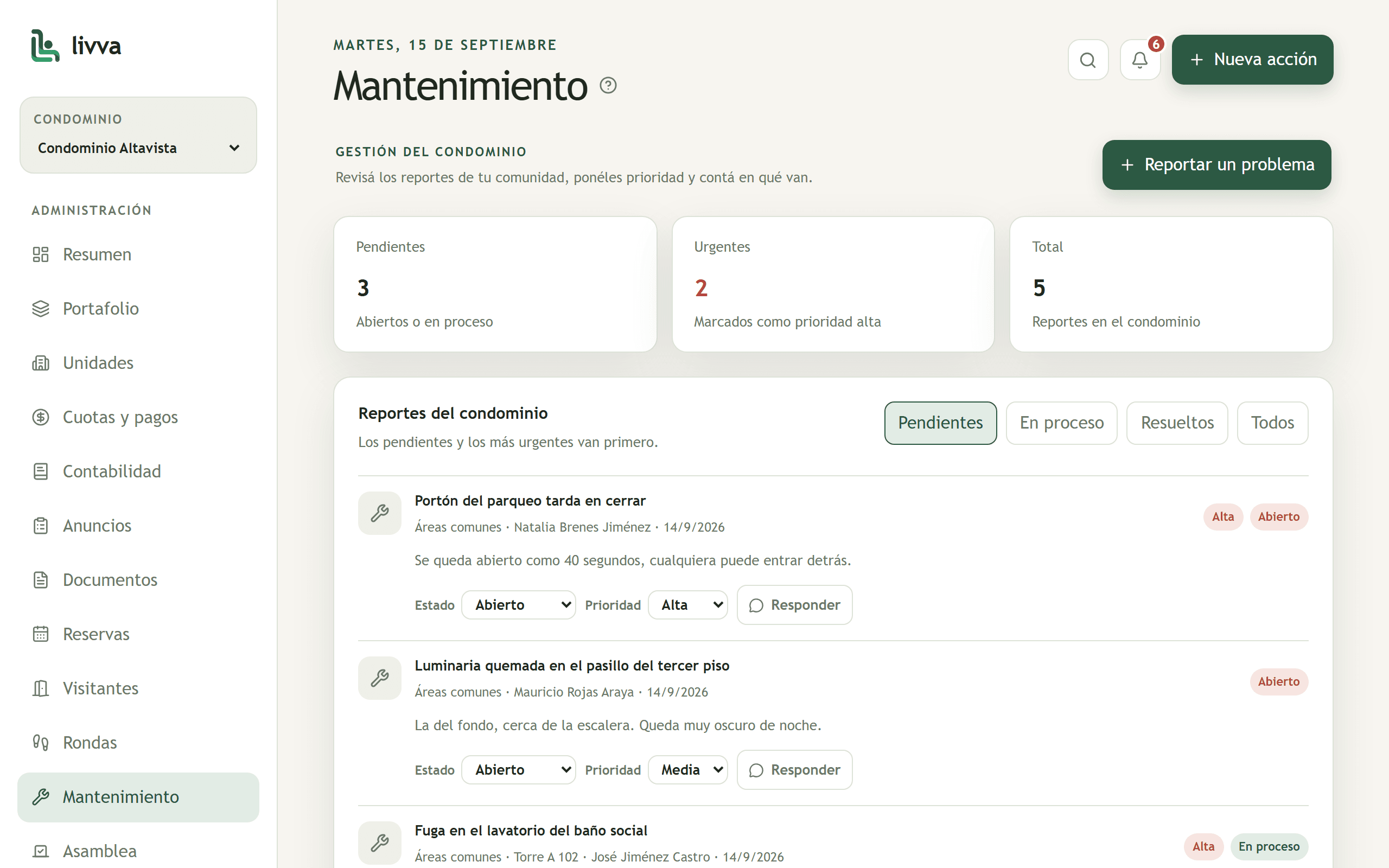
Task: Click Responder on Portón del parqueo report
Action: [794, 605]
